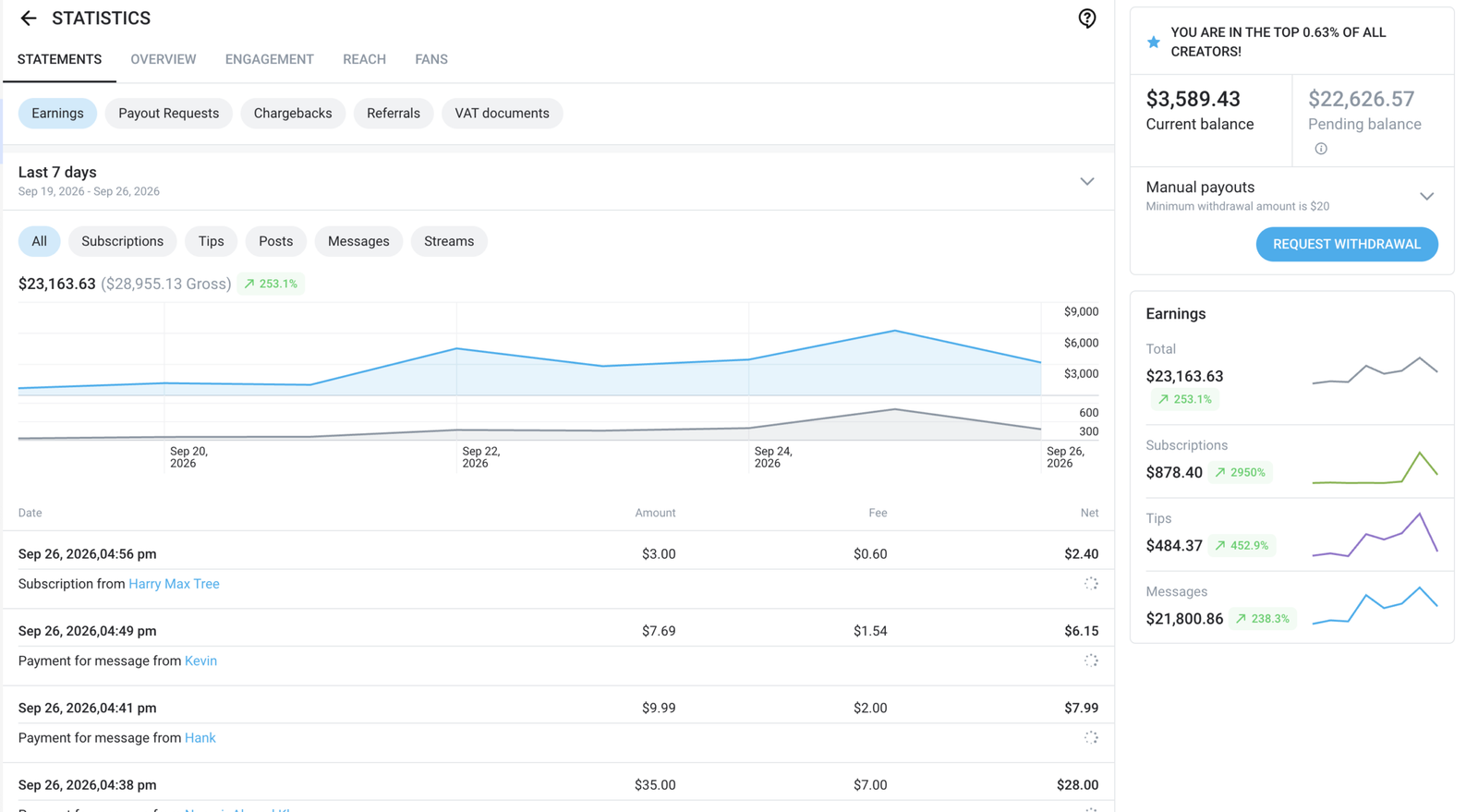Click the Total earnings sparkline chart
1478x812 pixels.
click(x=1375, y=370)
